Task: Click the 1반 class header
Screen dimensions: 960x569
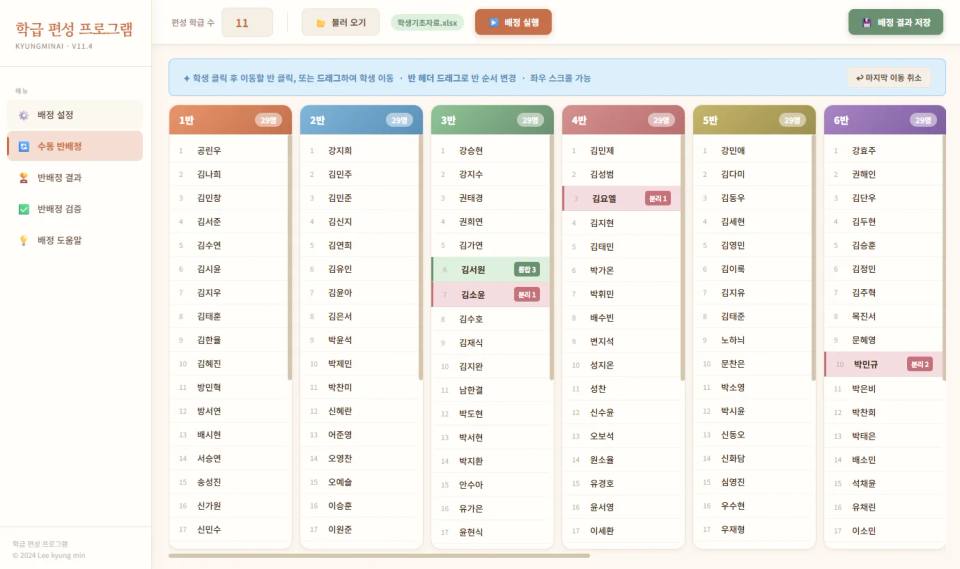Action: [x=230, y=120]
